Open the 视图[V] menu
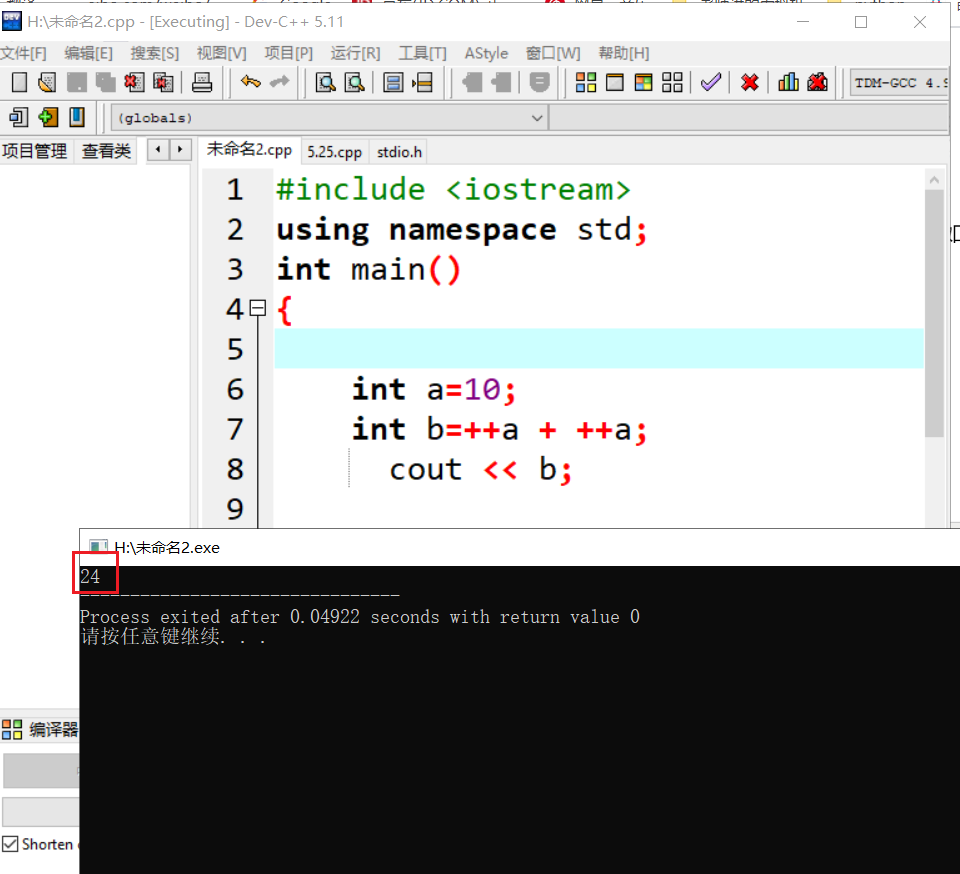The width and height of the screenshot is (960, 874). pos(222,53)
